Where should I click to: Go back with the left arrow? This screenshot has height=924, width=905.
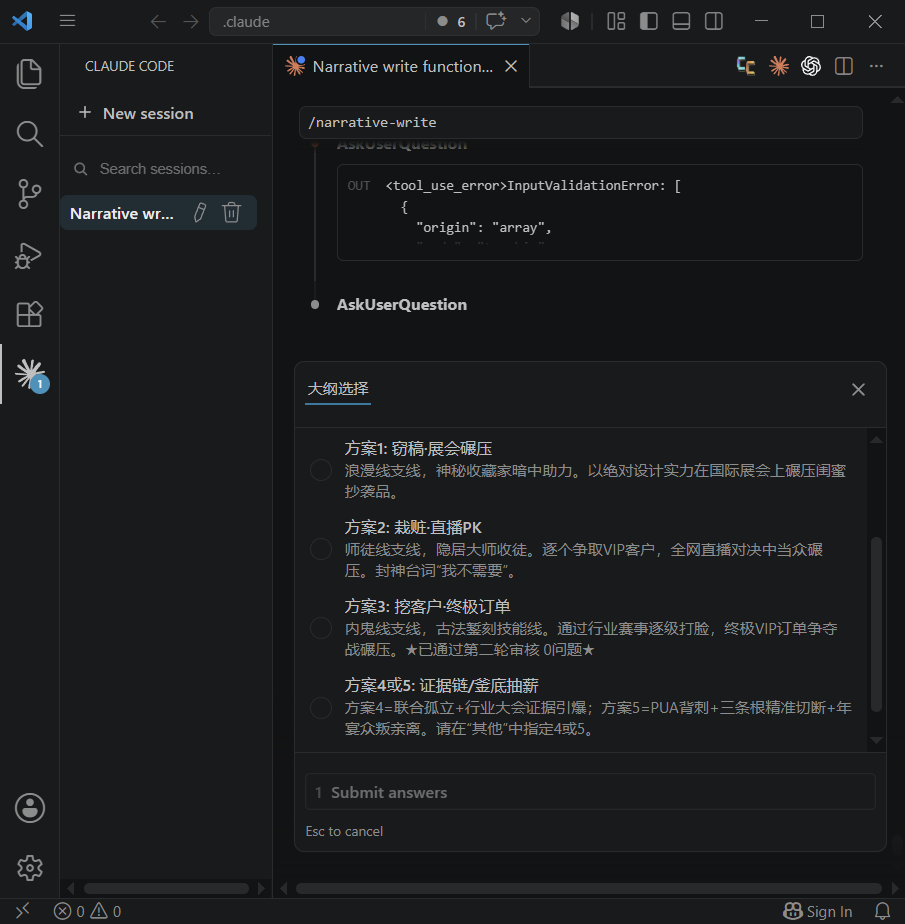click(158, 22)
